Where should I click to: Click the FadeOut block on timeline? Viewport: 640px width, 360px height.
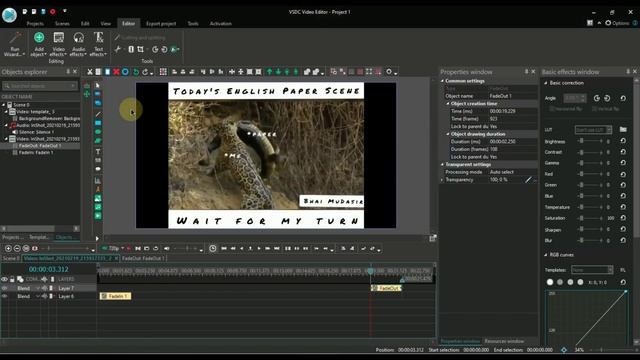click(386, 288)
